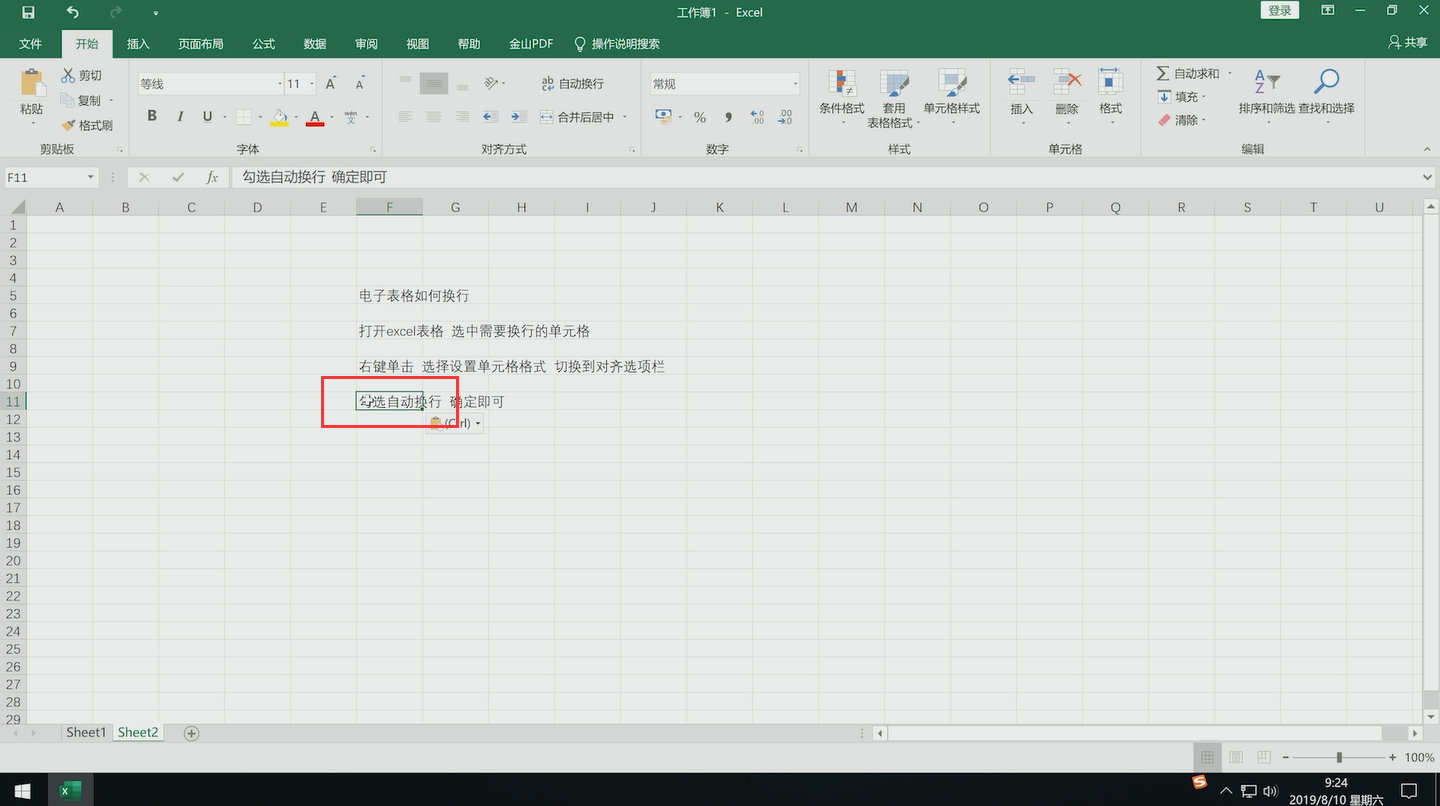Image resolution: width=1440 pixels, height=806 pixels.
Task: Open the font size dropdown showing 11
Action: (312, 84)
